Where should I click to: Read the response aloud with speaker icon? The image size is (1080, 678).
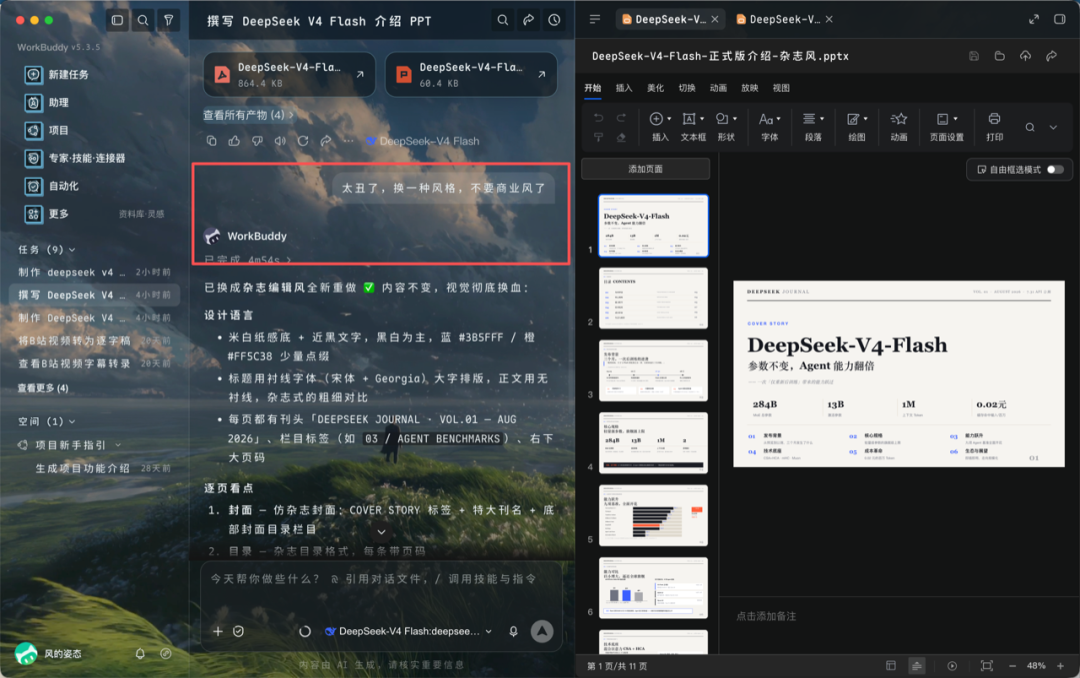pos(280,141)
